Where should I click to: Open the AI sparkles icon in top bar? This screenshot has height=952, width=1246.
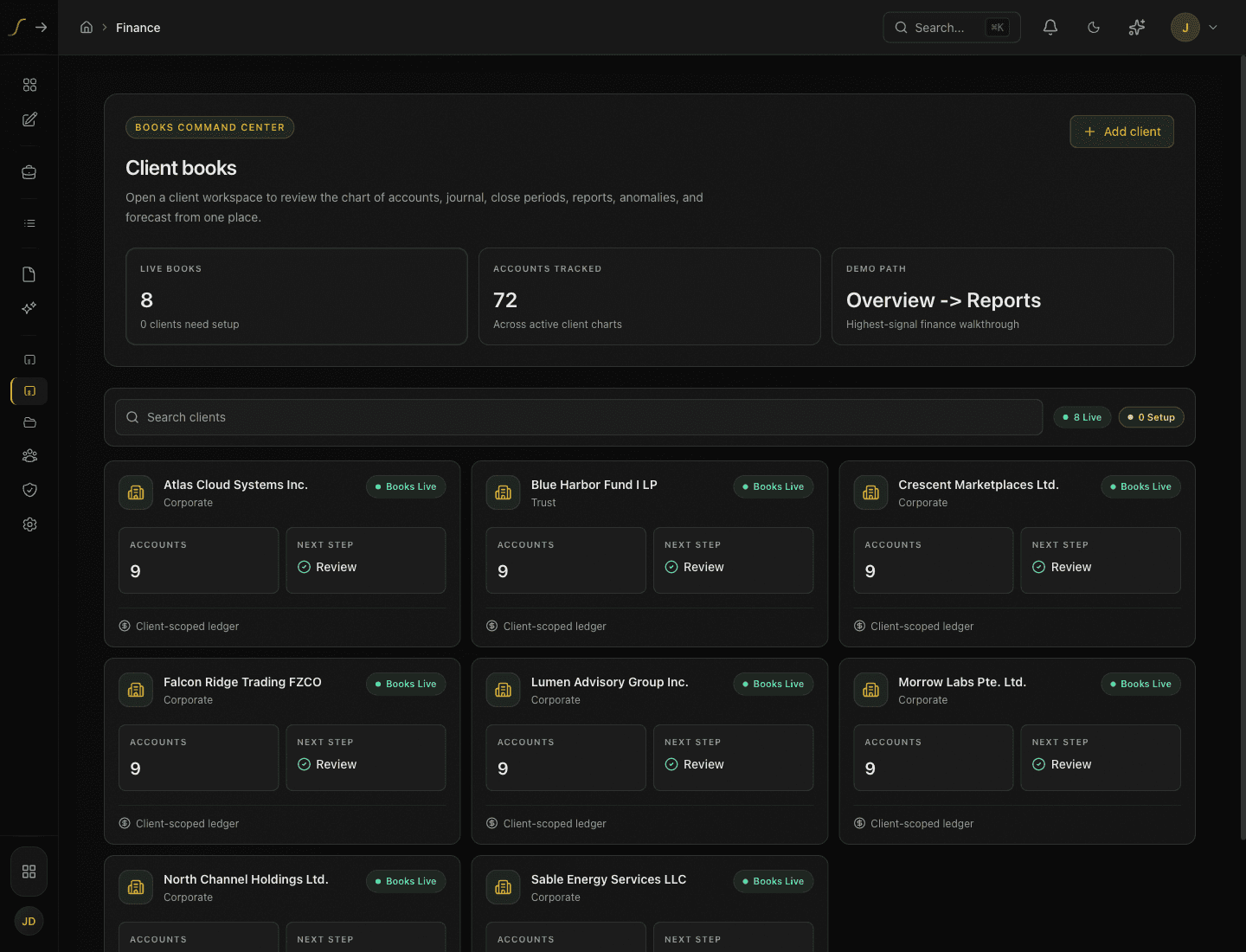1137,27
